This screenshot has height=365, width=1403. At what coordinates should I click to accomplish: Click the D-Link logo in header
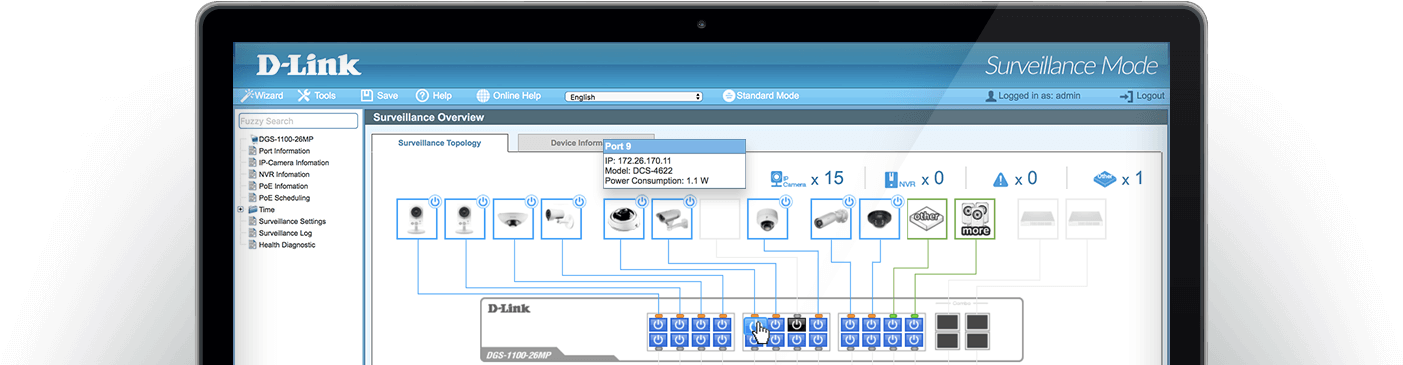pyautogui.click(x=308, y=66)
